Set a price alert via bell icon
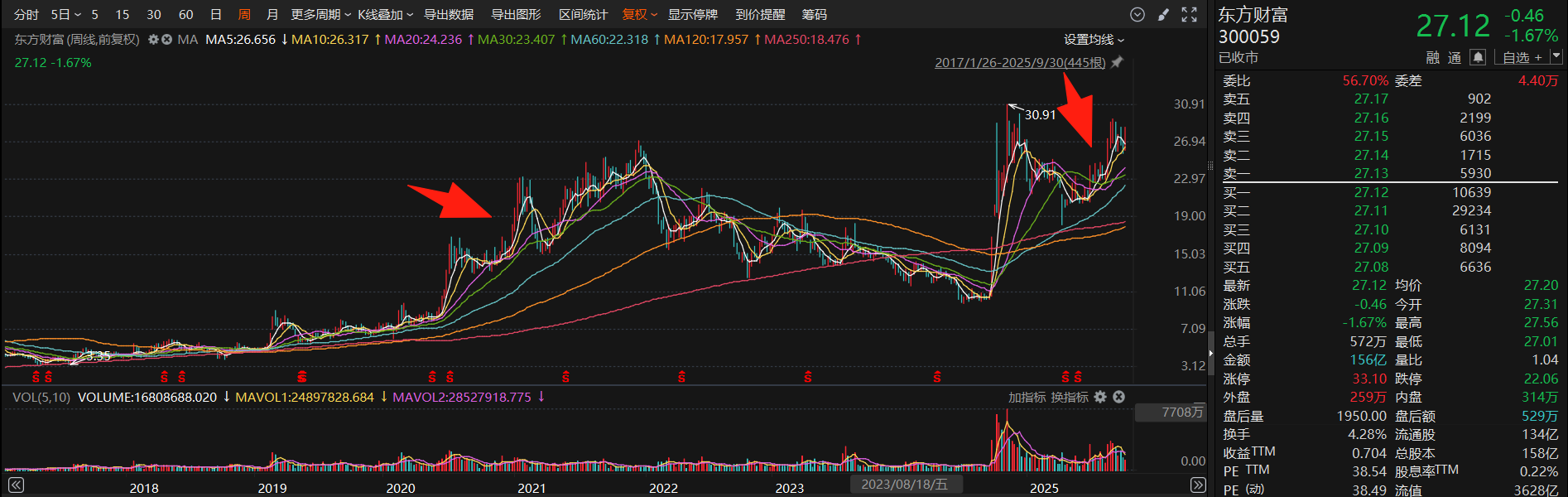Image resolution: width=1568 pixels, height=497 pixels. [1478, 57]
